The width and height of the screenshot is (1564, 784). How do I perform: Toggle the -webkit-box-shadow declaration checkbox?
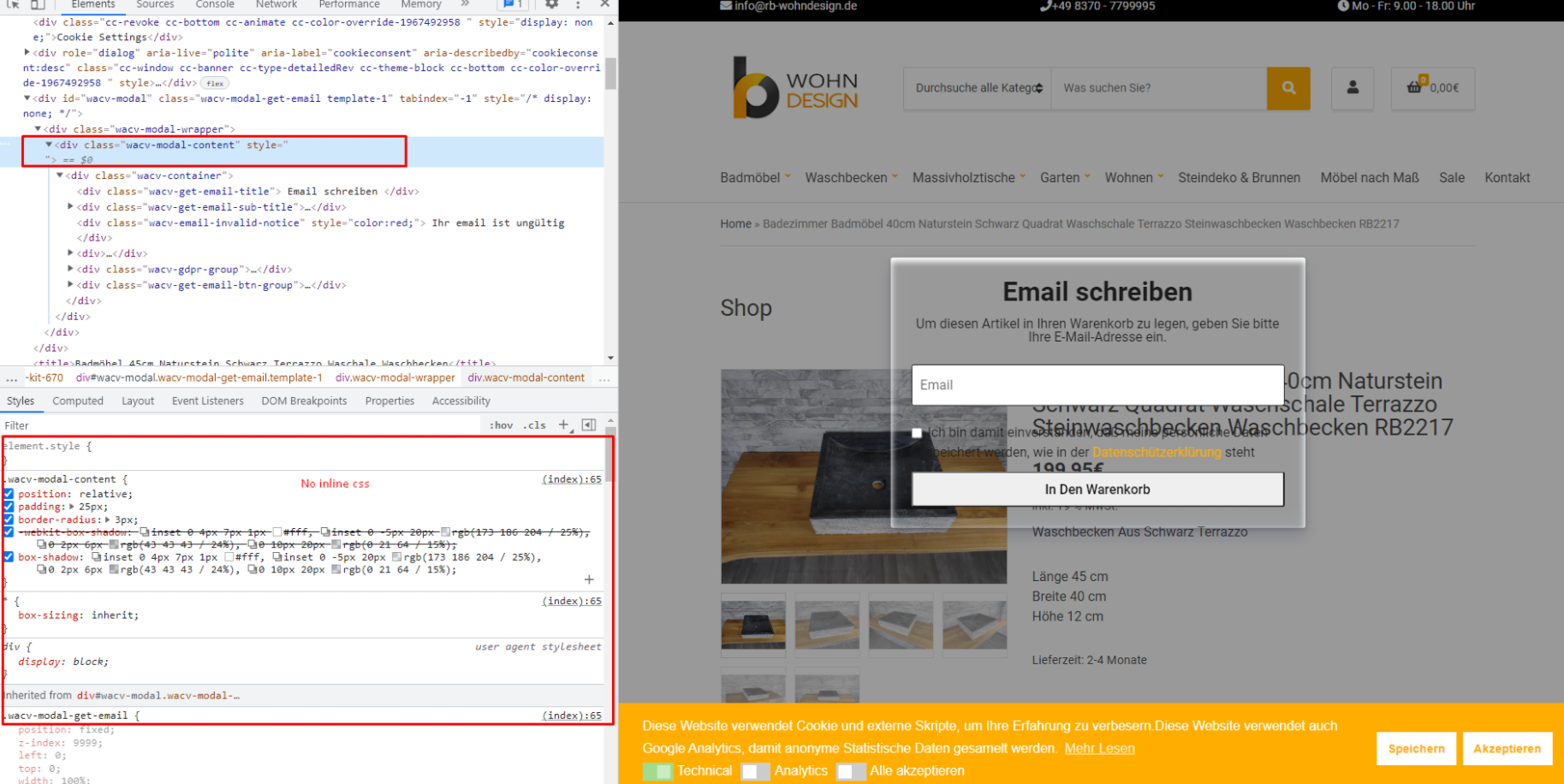coord(9,532)
